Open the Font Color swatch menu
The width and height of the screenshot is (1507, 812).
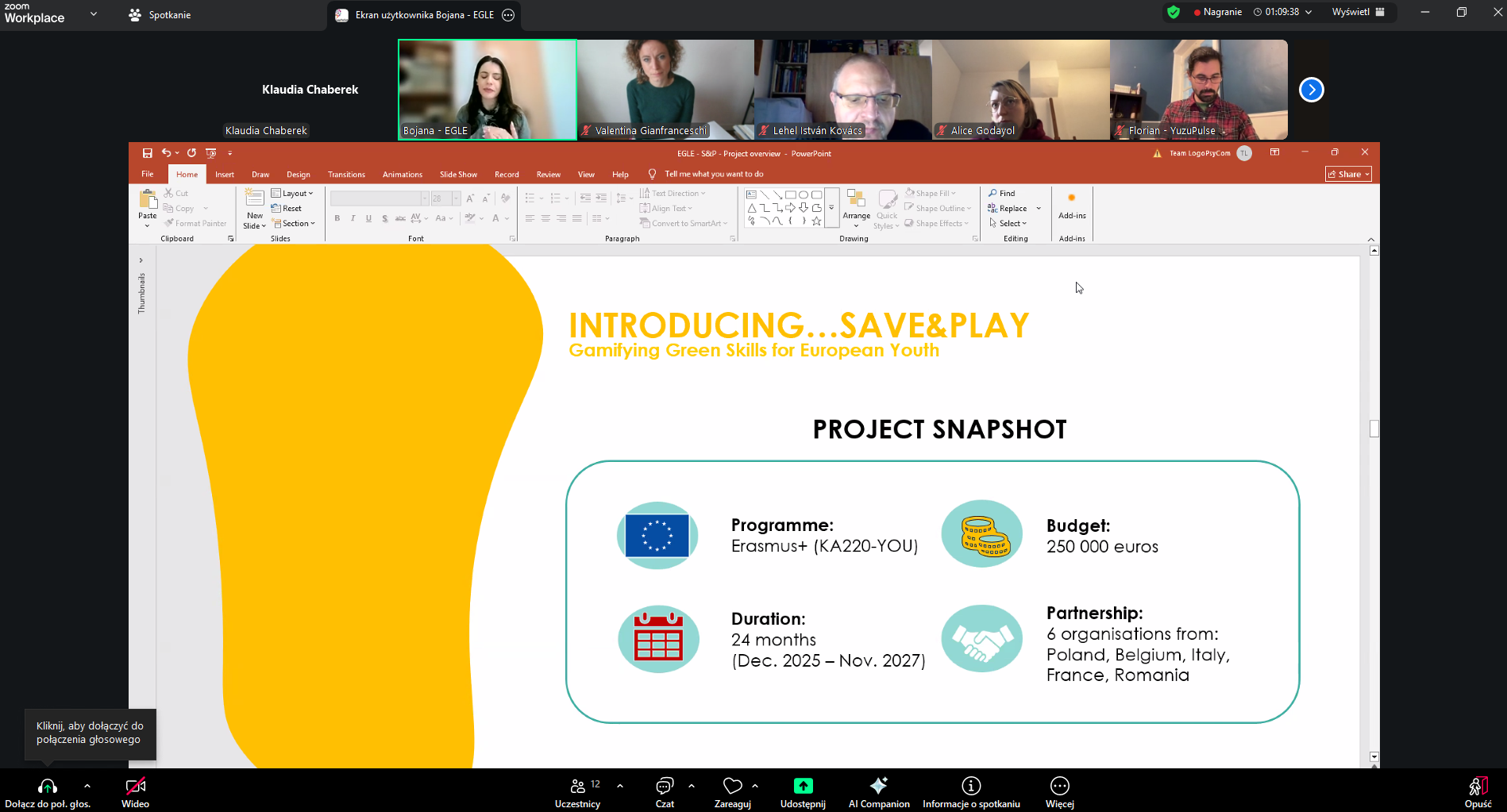click(x=505, y=219)
